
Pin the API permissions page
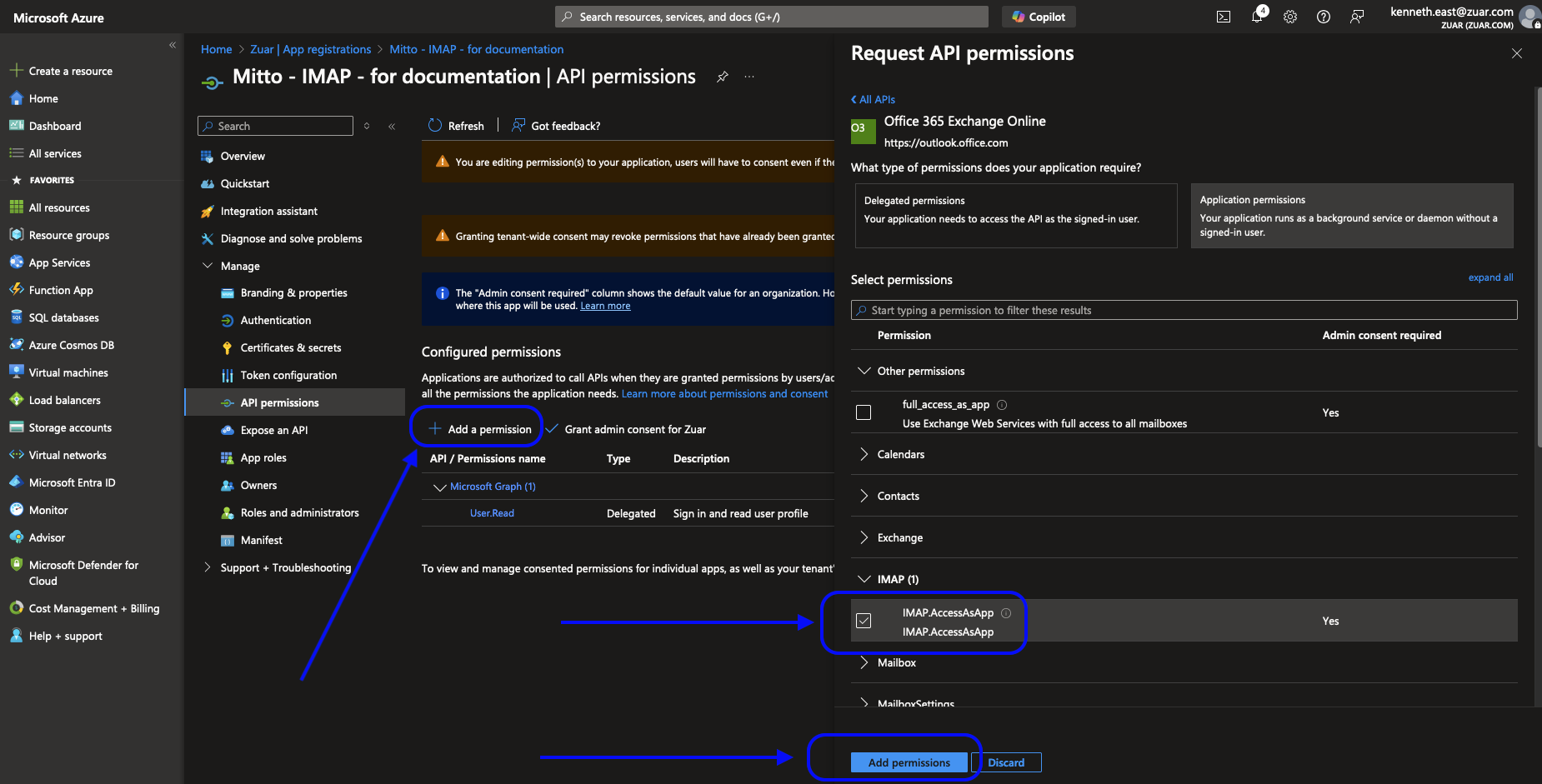(x=723, y=77)
